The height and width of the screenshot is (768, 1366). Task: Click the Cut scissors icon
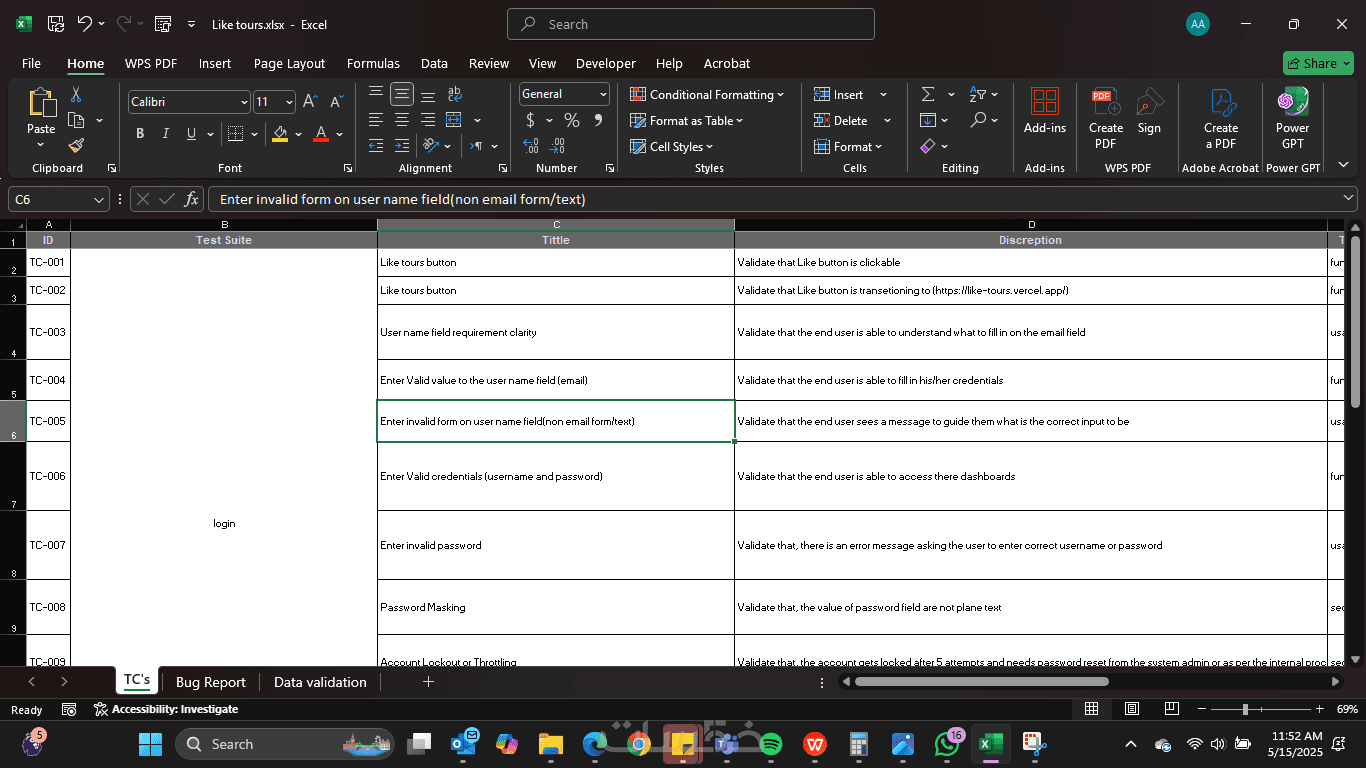coord(76,95)
